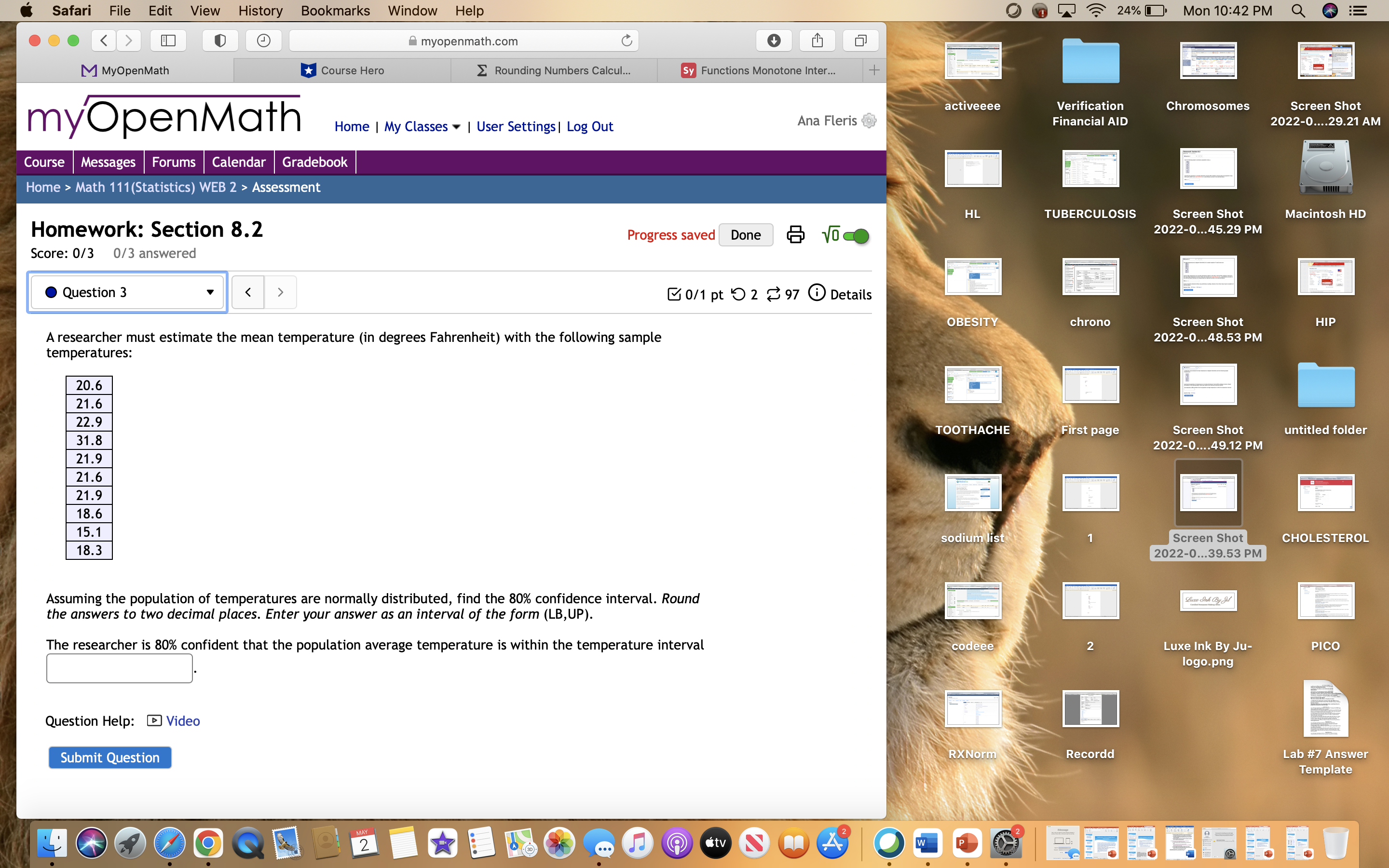Click the Details info icon

[x=817, y=293]
